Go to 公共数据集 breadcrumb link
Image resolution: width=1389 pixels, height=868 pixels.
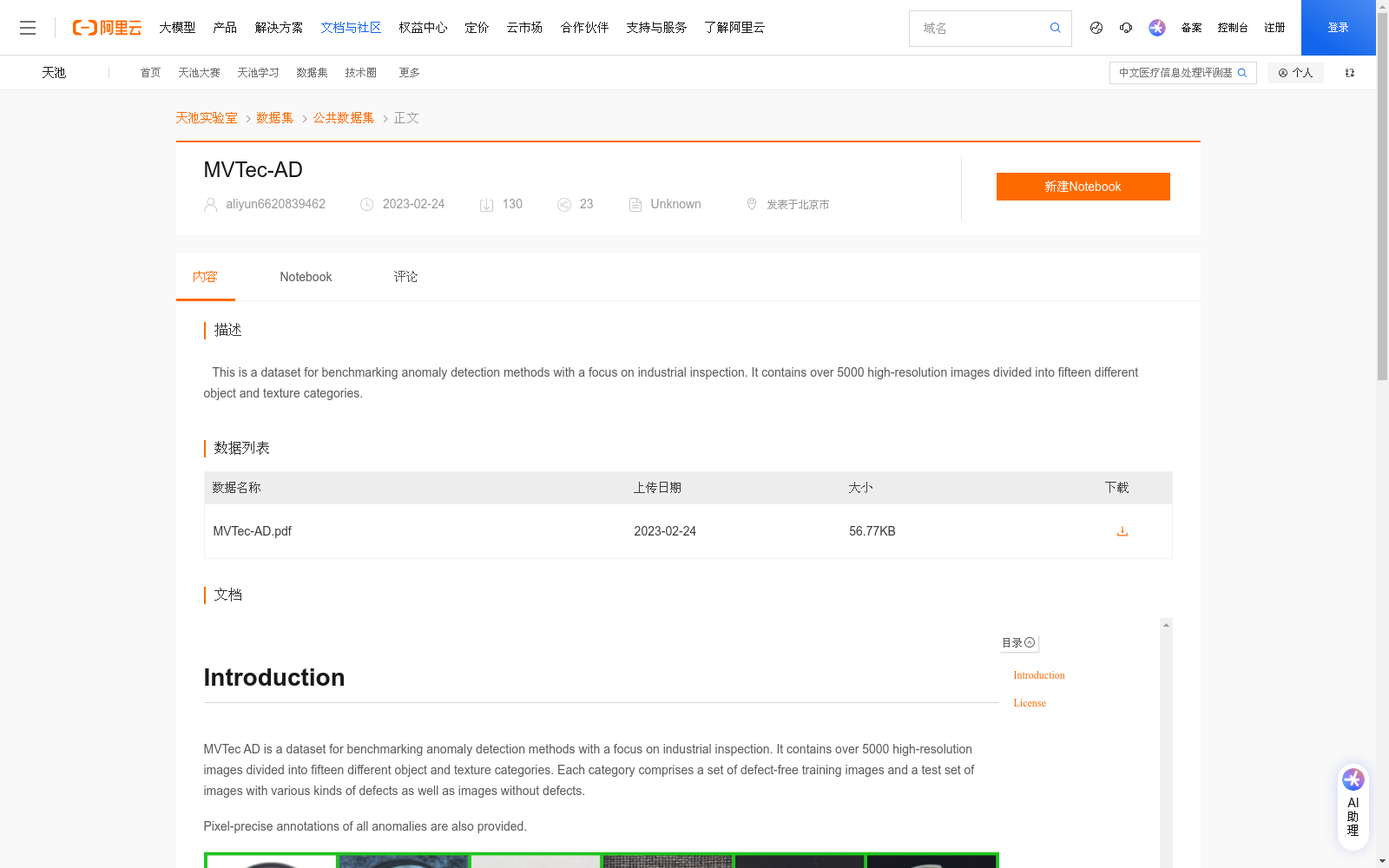[344, 118]
